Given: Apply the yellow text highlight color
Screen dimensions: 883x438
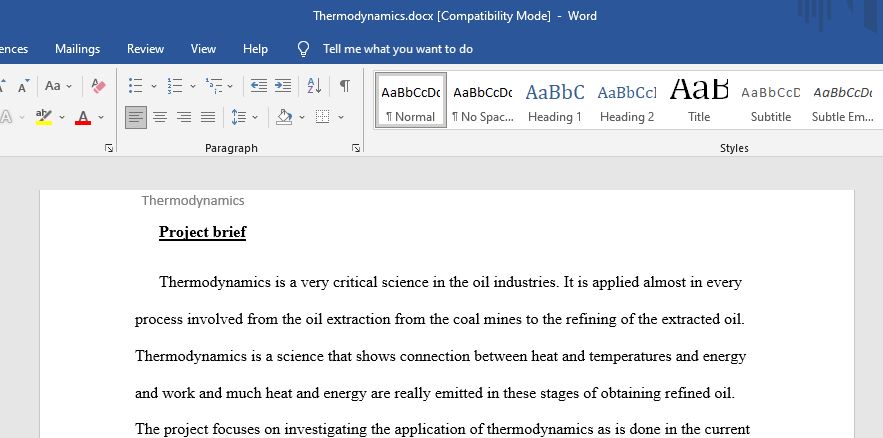Looking at the screenshot, I should (x=43, y=117).
